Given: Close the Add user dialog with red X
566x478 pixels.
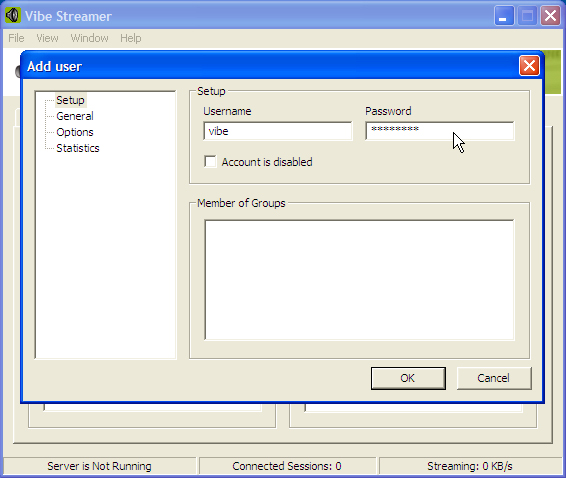Looking at the screenshot, I should [529, 66].
